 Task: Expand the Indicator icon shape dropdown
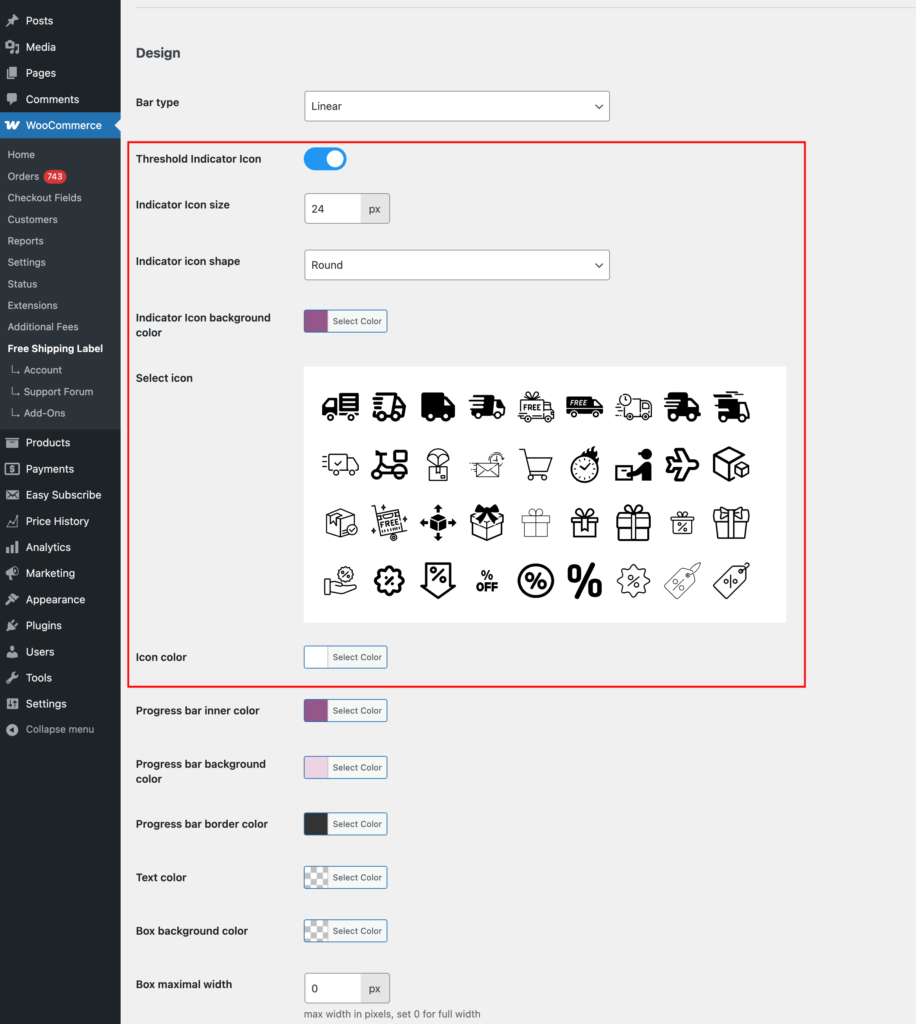[456, 265]
